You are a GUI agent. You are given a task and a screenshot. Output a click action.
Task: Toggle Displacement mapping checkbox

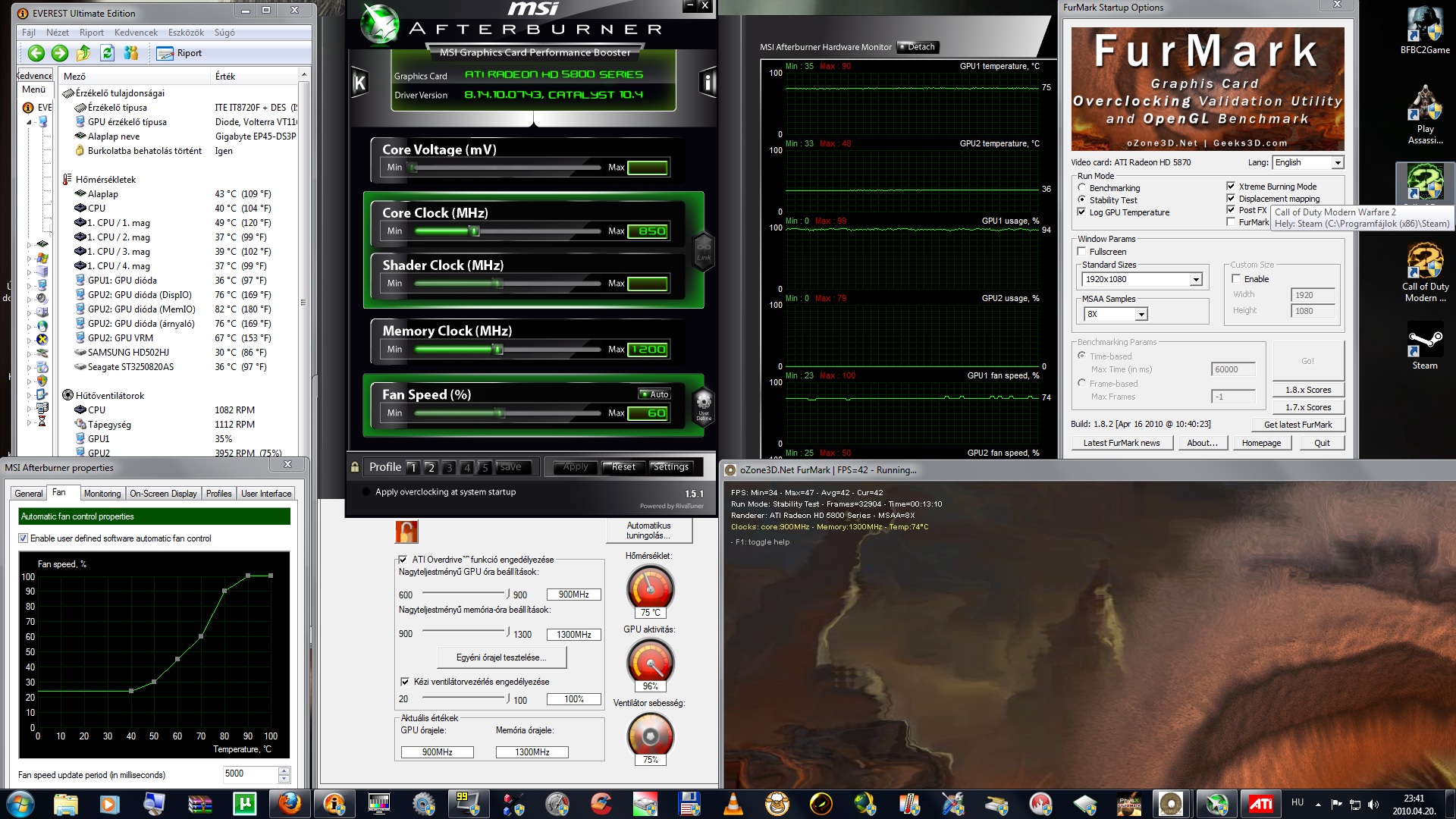[1231, 198]
